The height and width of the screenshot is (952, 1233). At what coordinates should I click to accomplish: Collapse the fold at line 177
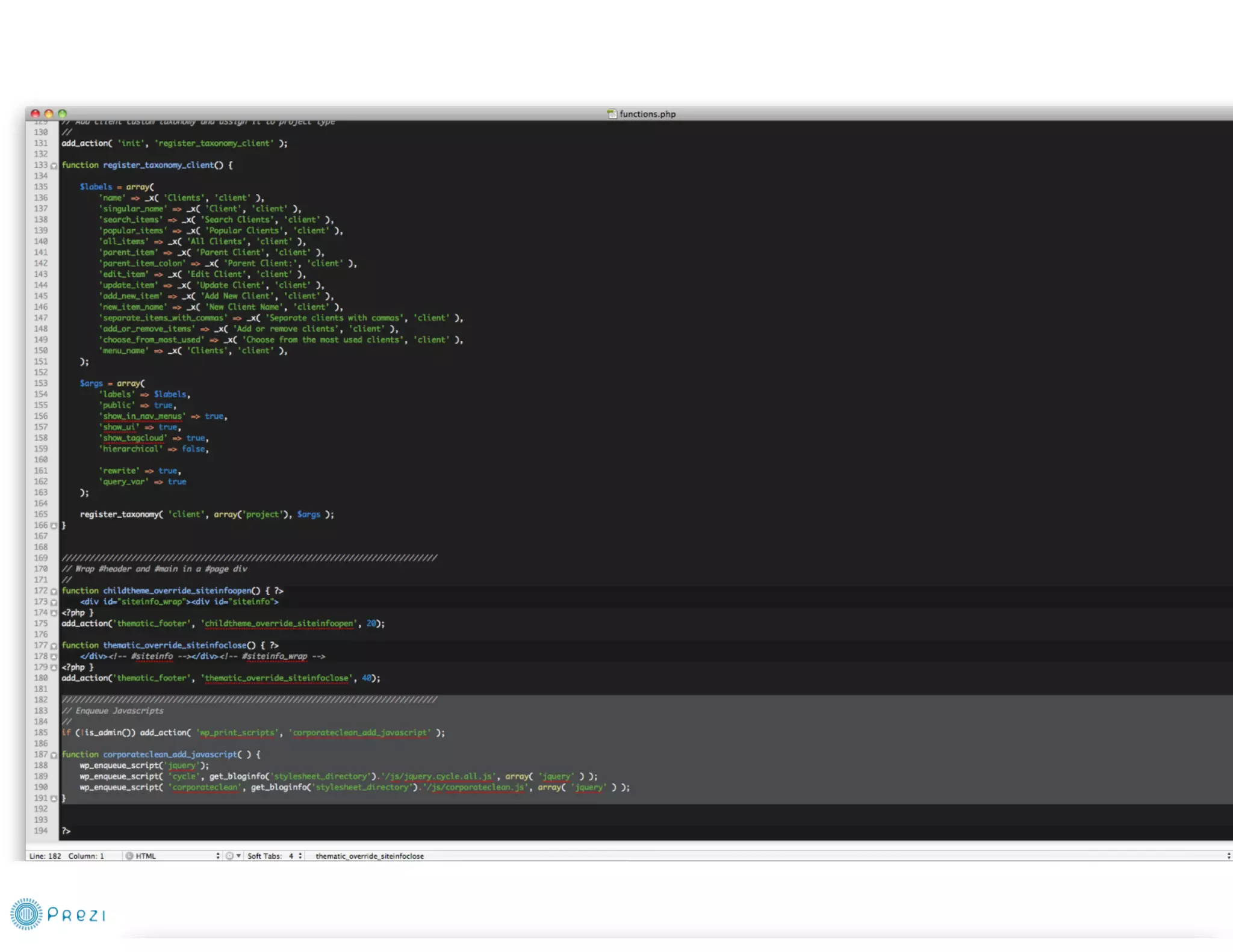(x=54, y=646)
